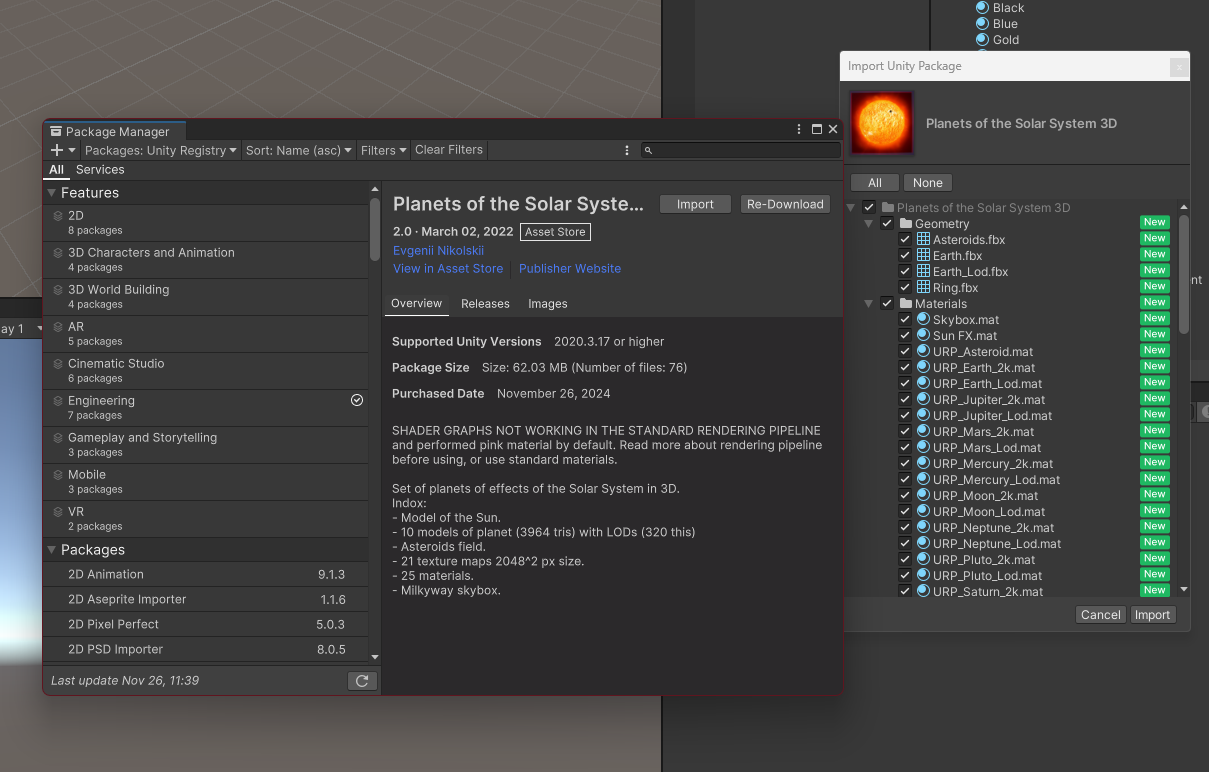The width and height of the screenshot is (1209, 772).
Task: Click the add-package dropdown arrow beside plus
Action: pyautogui.click(x=72, y=150)
